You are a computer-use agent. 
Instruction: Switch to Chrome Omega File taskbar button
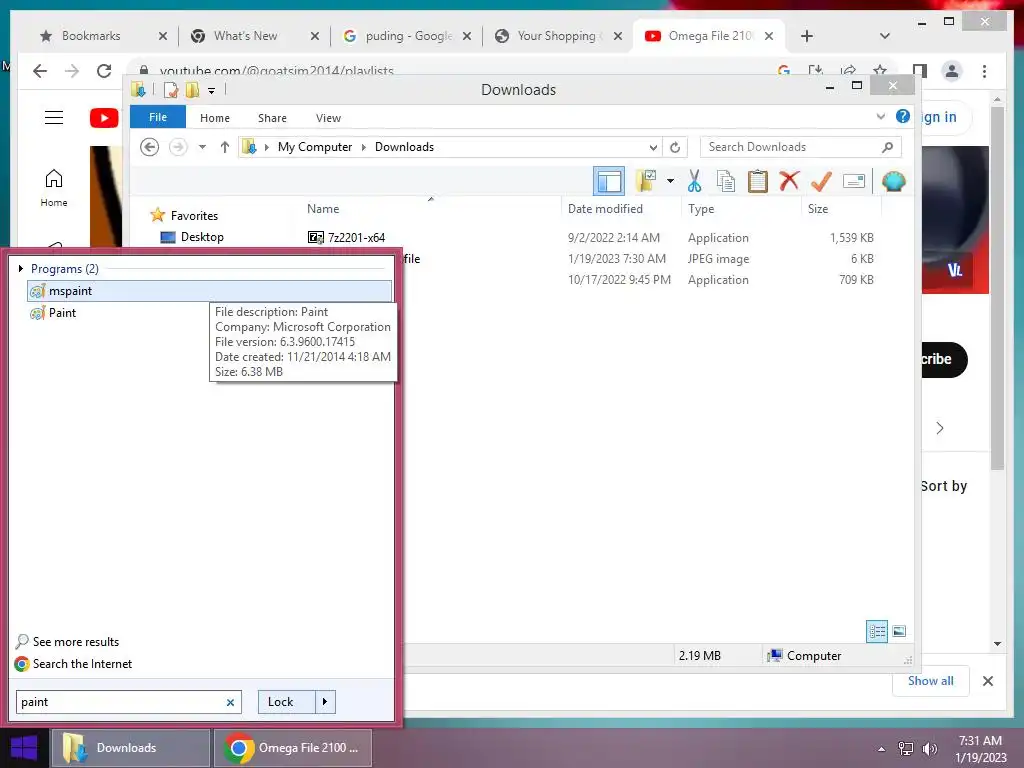point(293,748)
